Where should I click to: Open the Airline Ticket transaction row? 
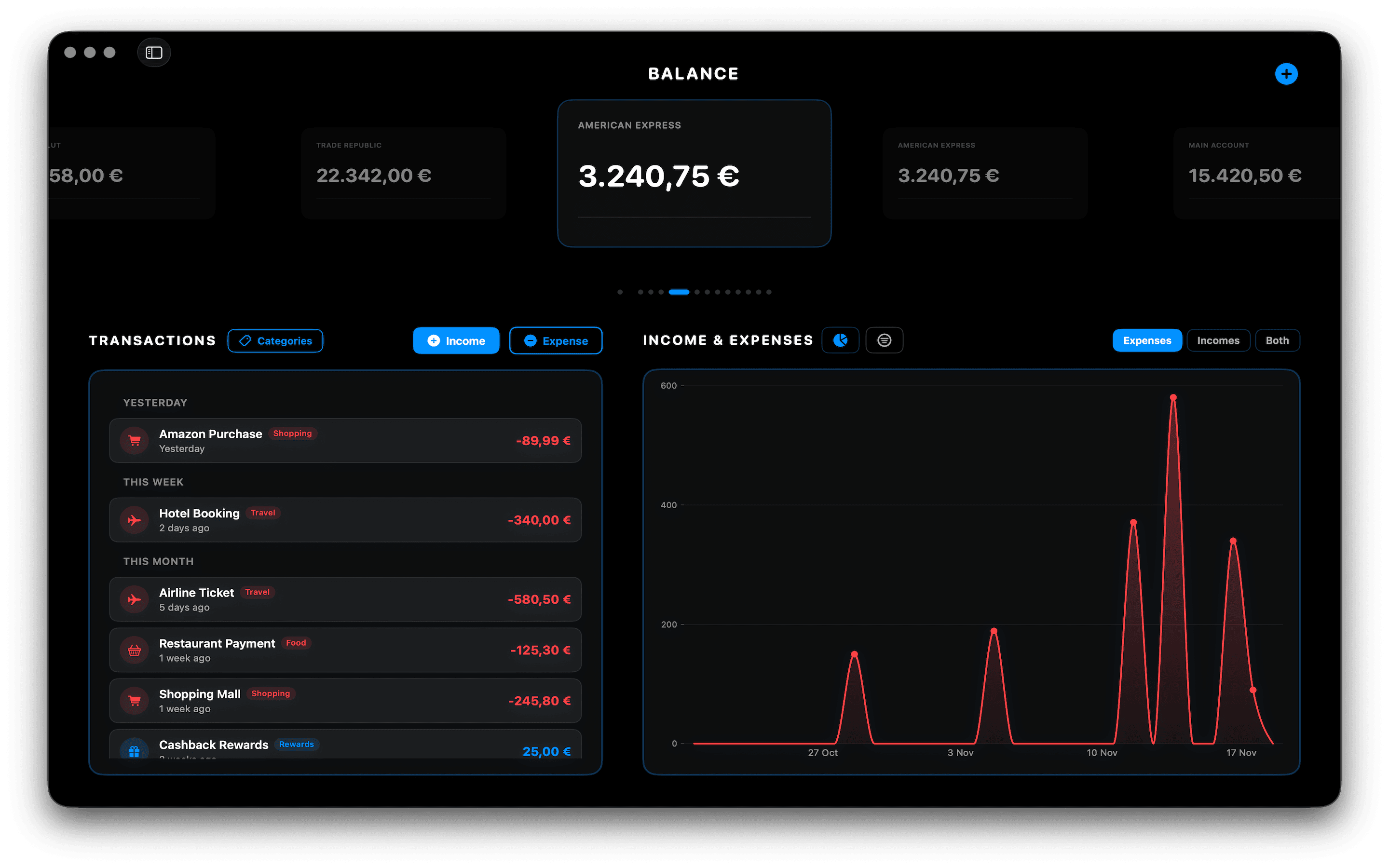(x=345, y=599)
